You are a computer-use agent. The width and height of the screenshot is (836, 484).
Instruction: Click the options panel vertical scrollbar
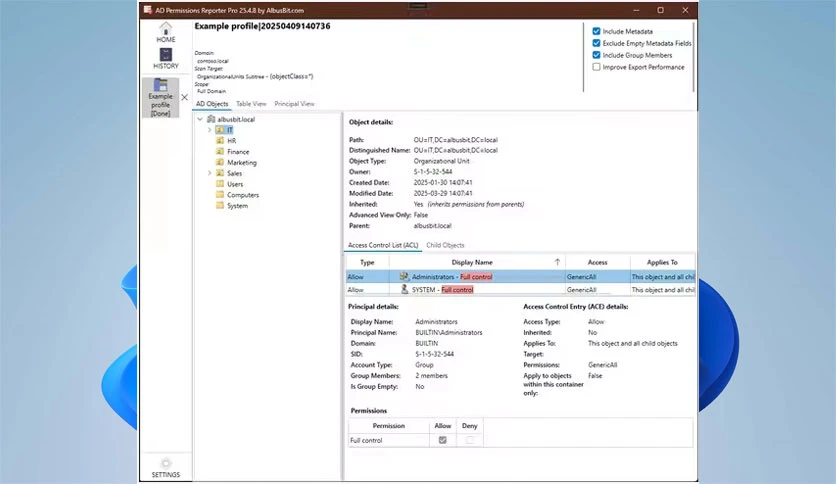coord(693,57)
